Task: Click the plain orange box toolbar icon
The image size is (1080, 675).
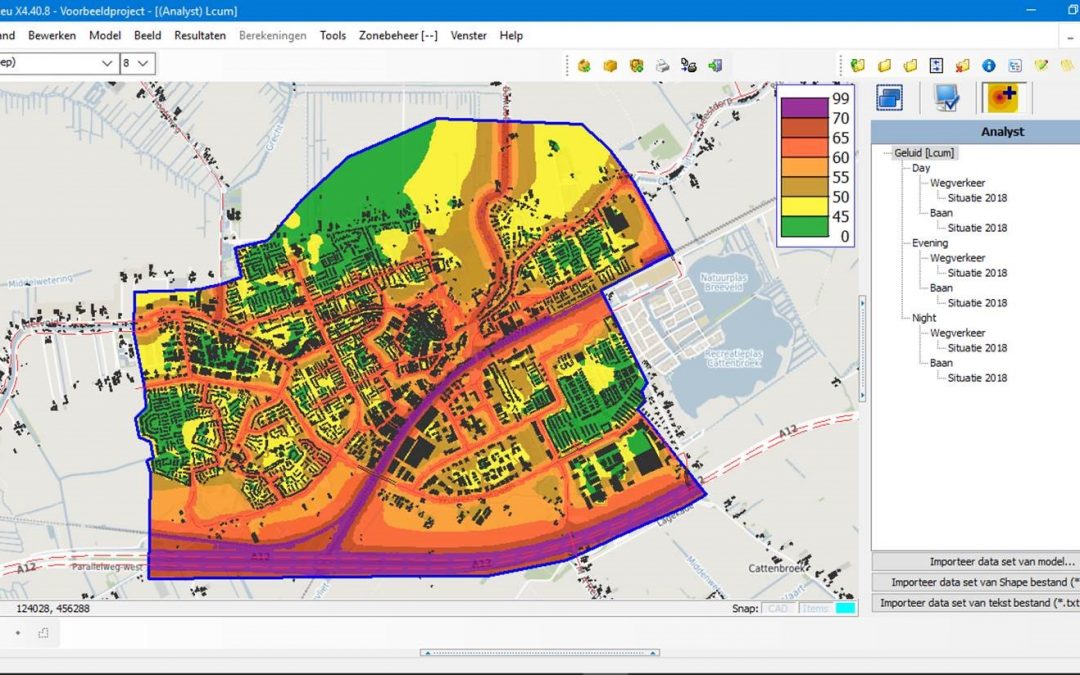Action: 610,65
